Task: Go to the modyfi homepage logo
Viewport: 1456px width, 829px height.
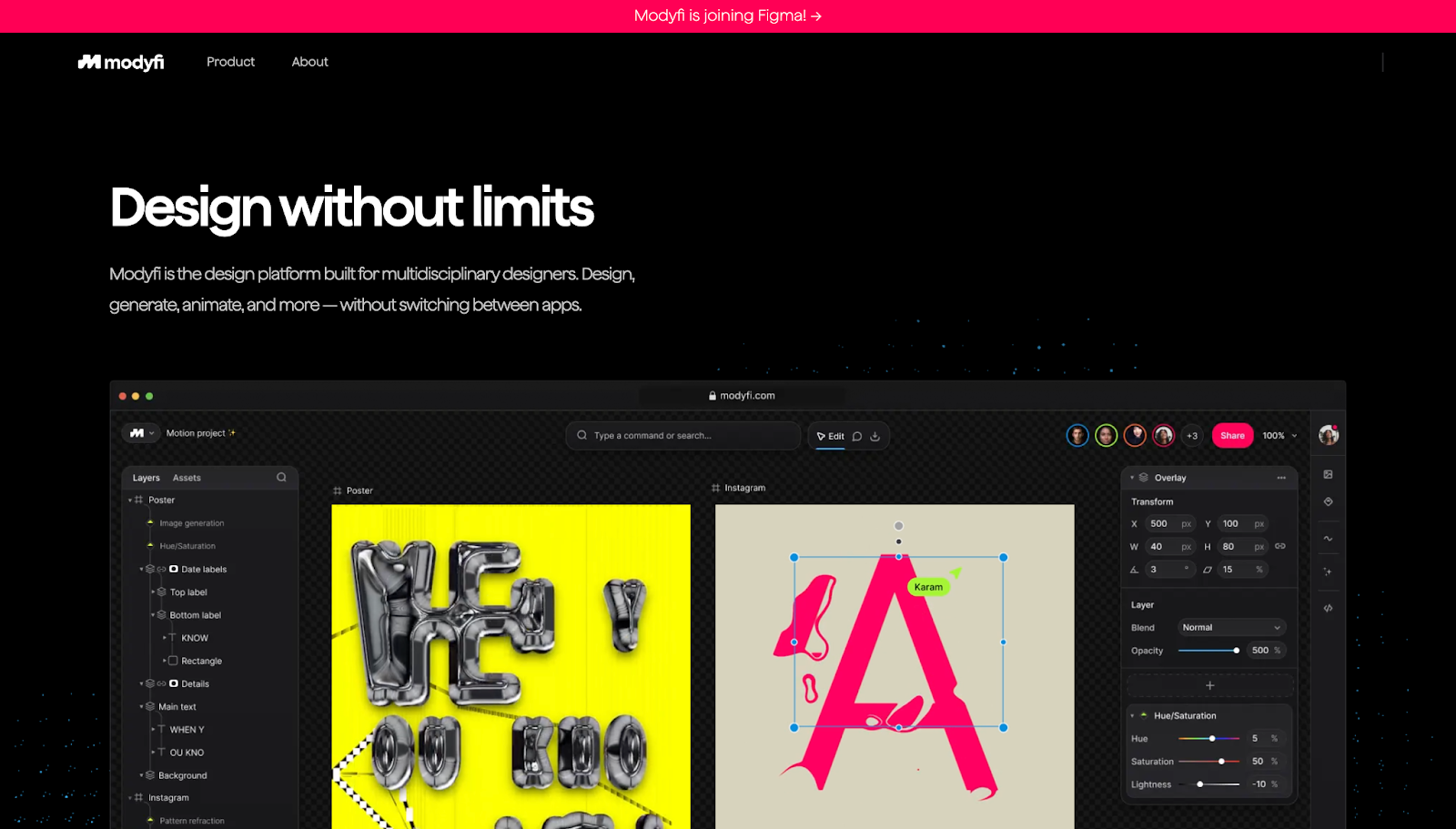Action: tap(121, 62)
